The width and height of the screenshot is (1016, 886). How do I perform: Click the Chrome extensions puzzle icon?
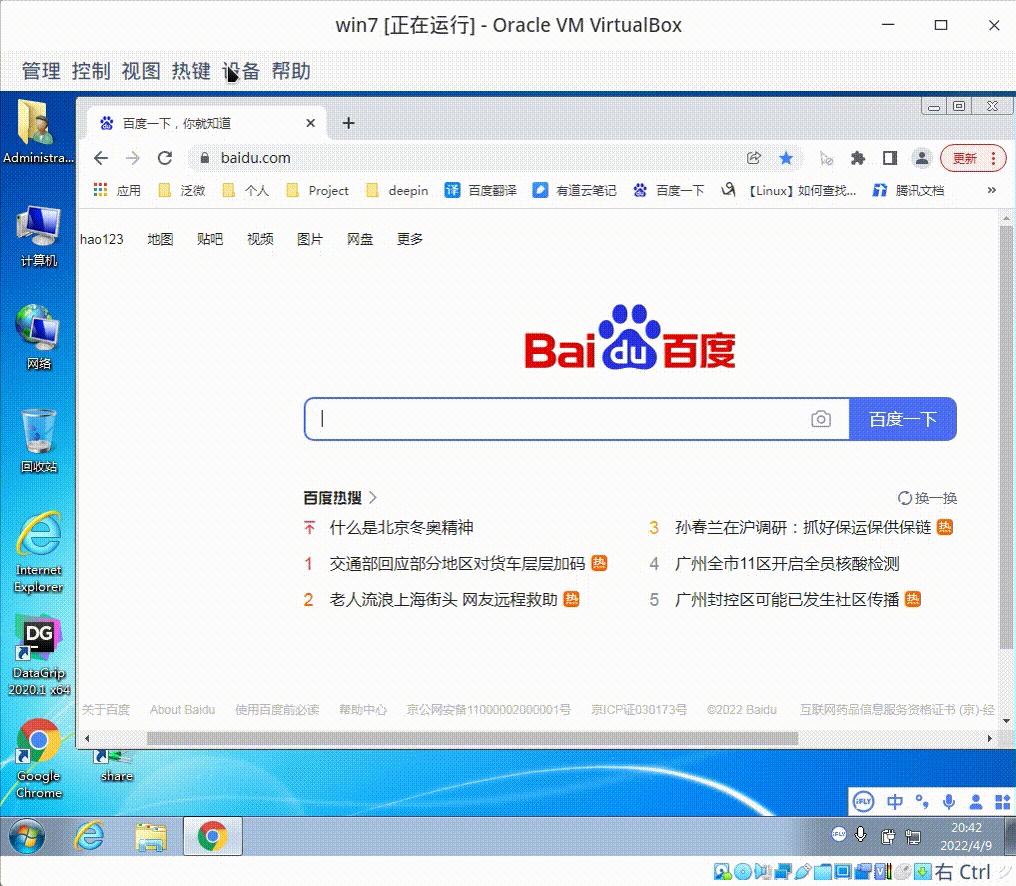point(858,158)
